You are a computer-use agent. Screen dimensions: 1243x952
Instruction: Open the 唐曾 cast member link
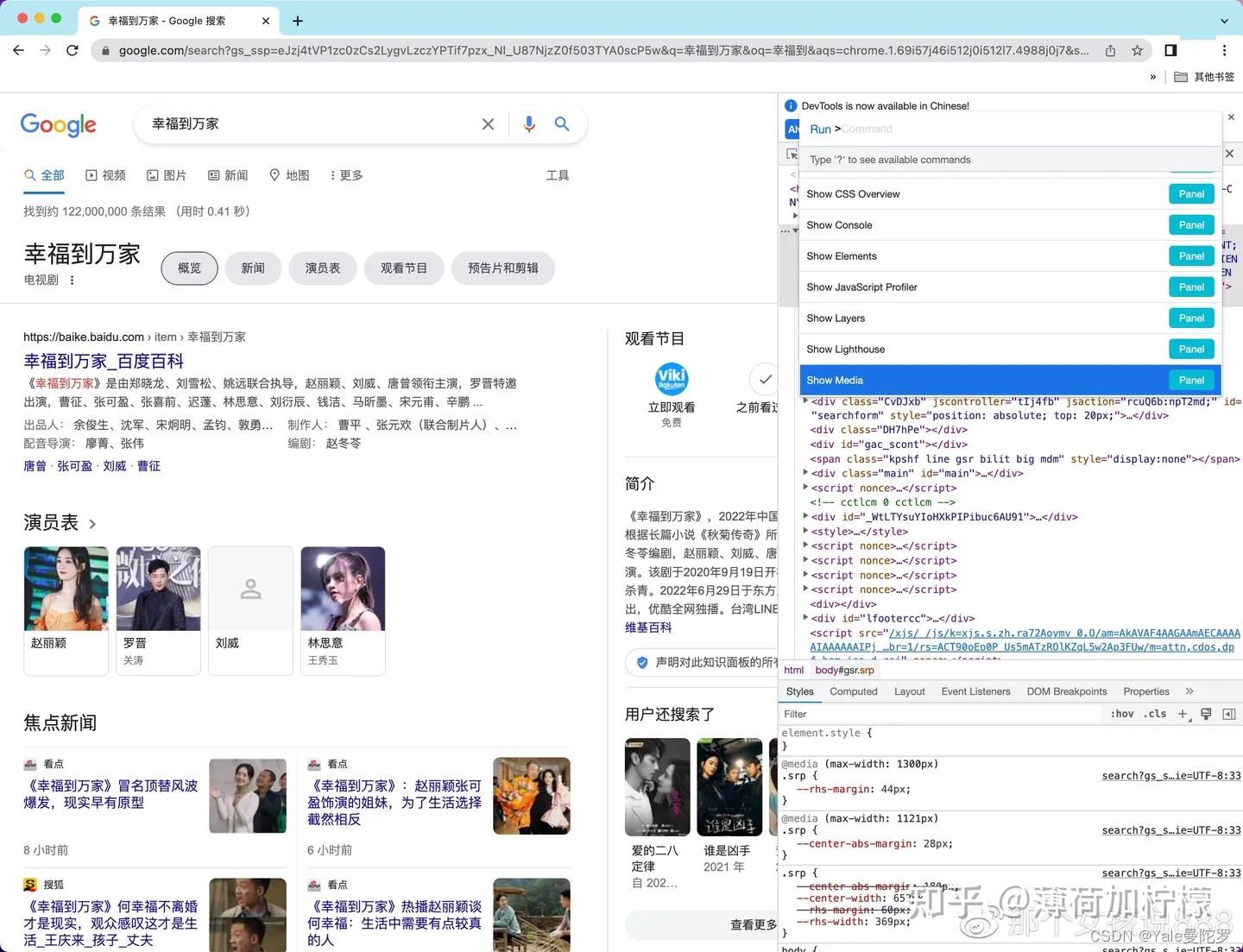35,466
